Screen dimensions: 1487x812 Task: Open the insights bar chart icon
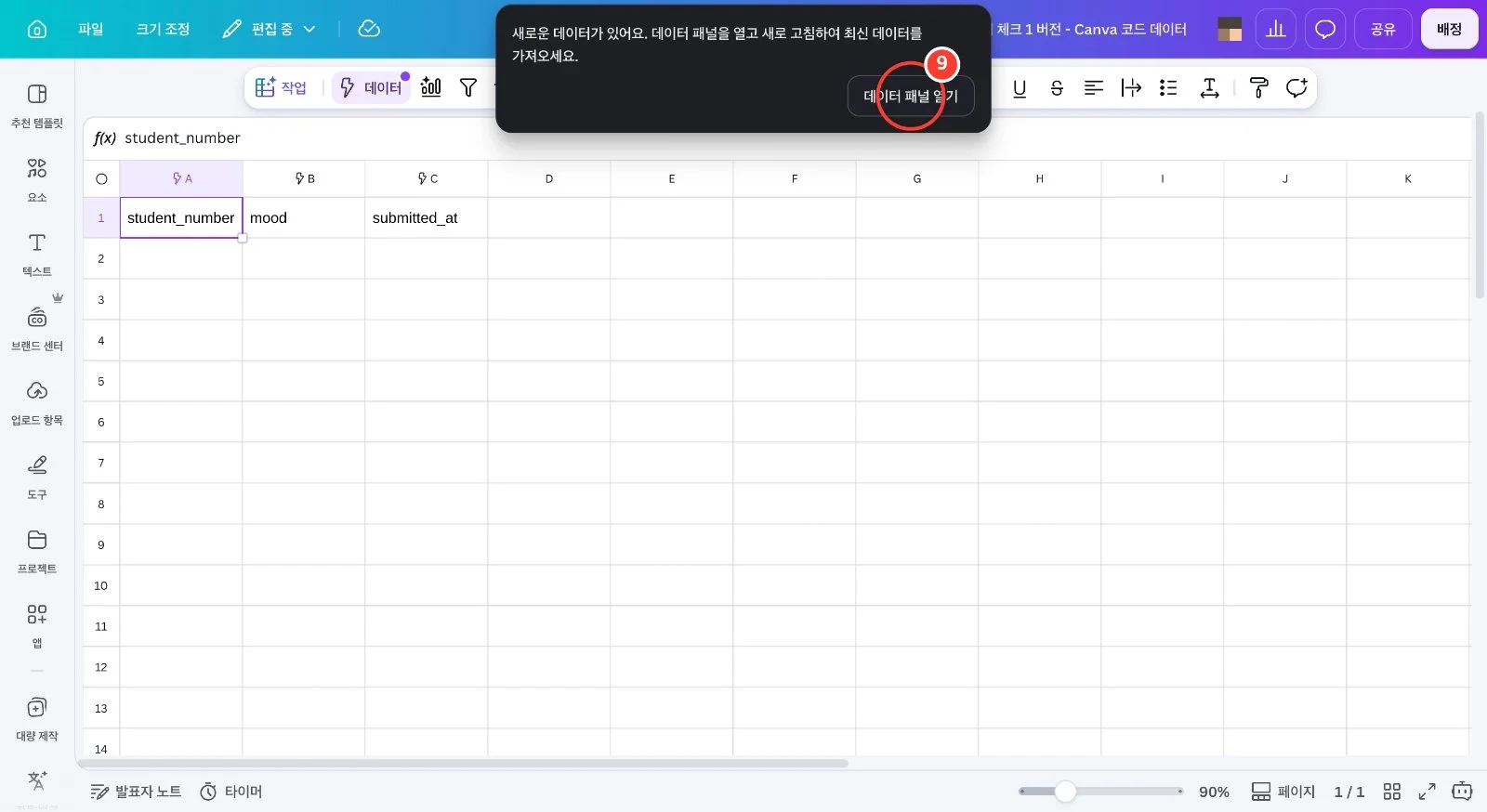click(1276, 29)
